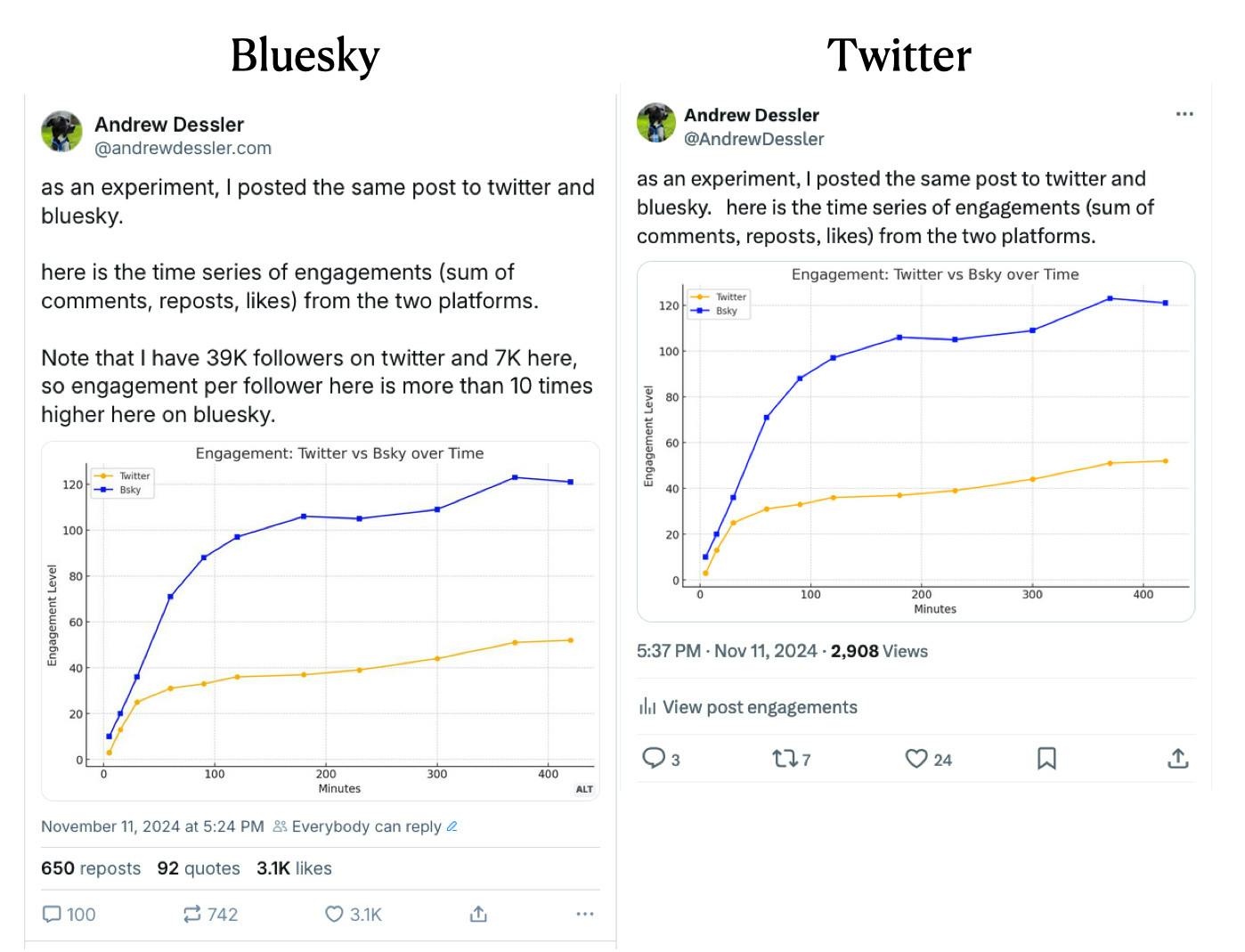The width and height of the screenshot is (1245, 952).
Task: Click the Twitter reply icon showing 3
Action: [654, 759]
